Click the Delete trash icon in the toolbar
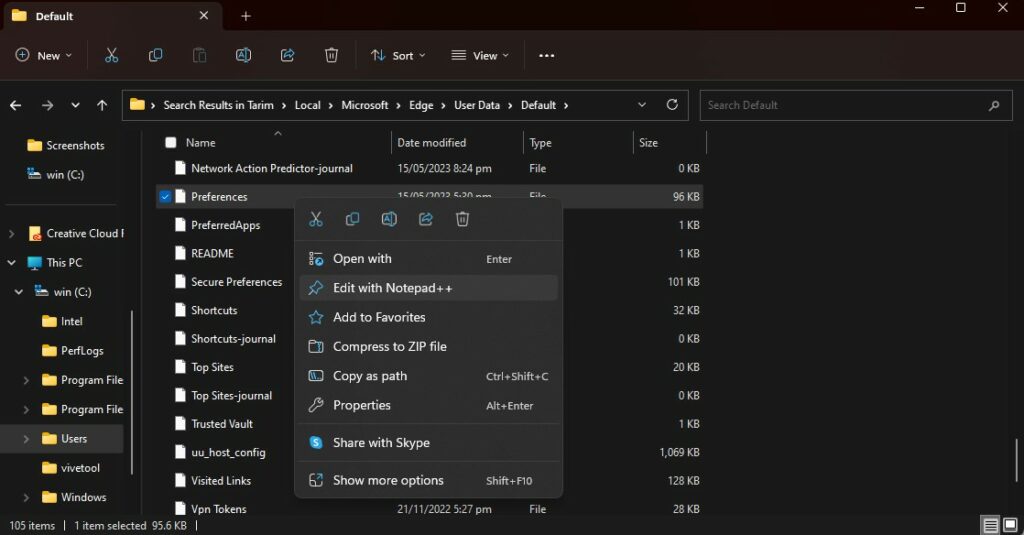The image size is (1024, 535). (x=331, y=55)
